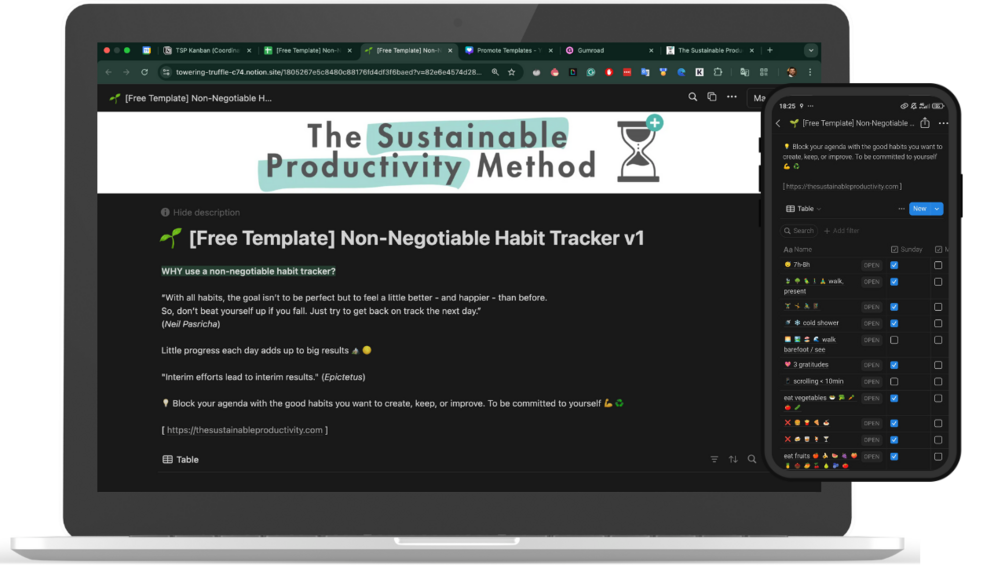
Task: Open the Table view dropdown on phone
Action: pos(804,209)
